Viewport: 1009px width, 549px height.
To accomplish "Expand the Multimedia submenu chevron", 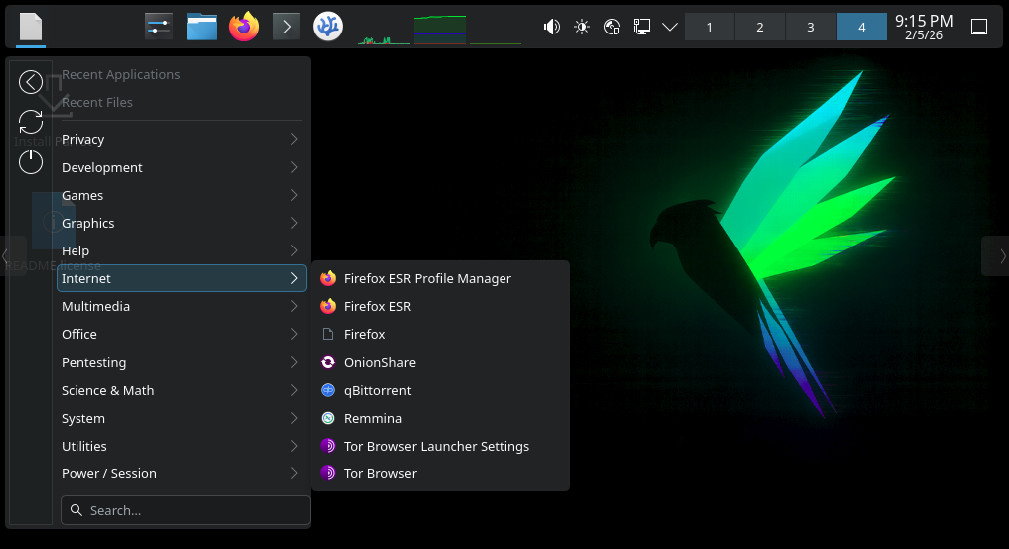I will coord(294,306).
